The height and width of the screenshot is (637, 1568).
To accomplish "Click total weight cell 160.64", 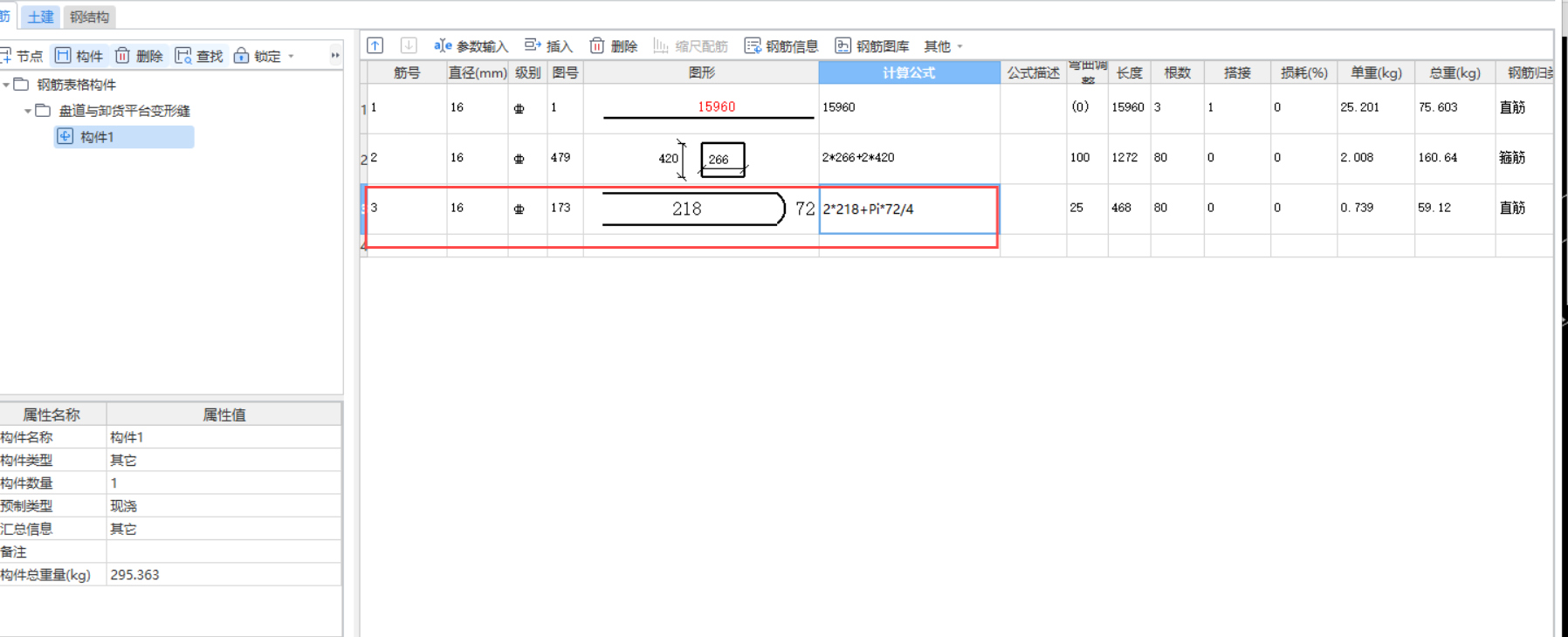I will 1455,158.
